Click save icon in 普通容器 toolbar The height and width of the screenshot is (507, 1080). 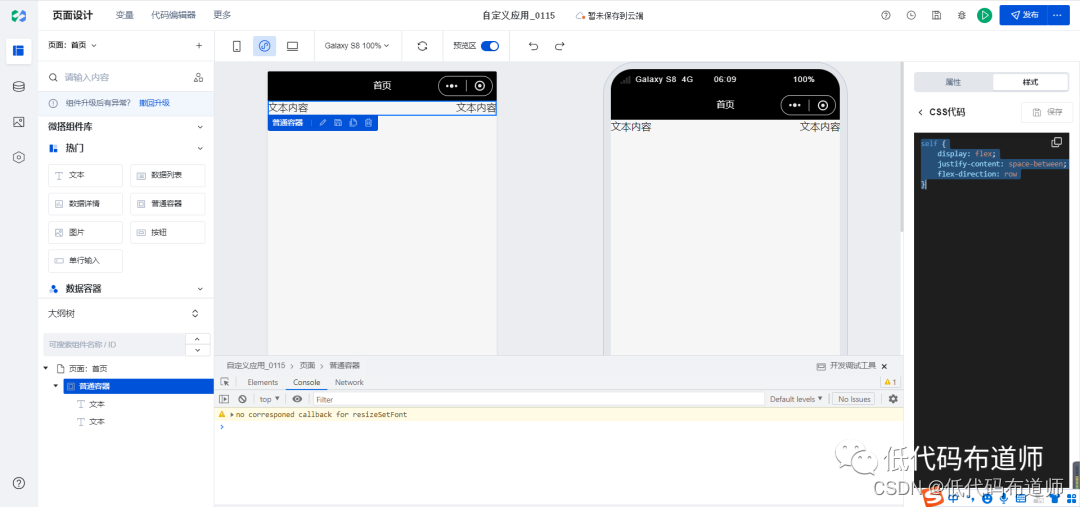338,123
